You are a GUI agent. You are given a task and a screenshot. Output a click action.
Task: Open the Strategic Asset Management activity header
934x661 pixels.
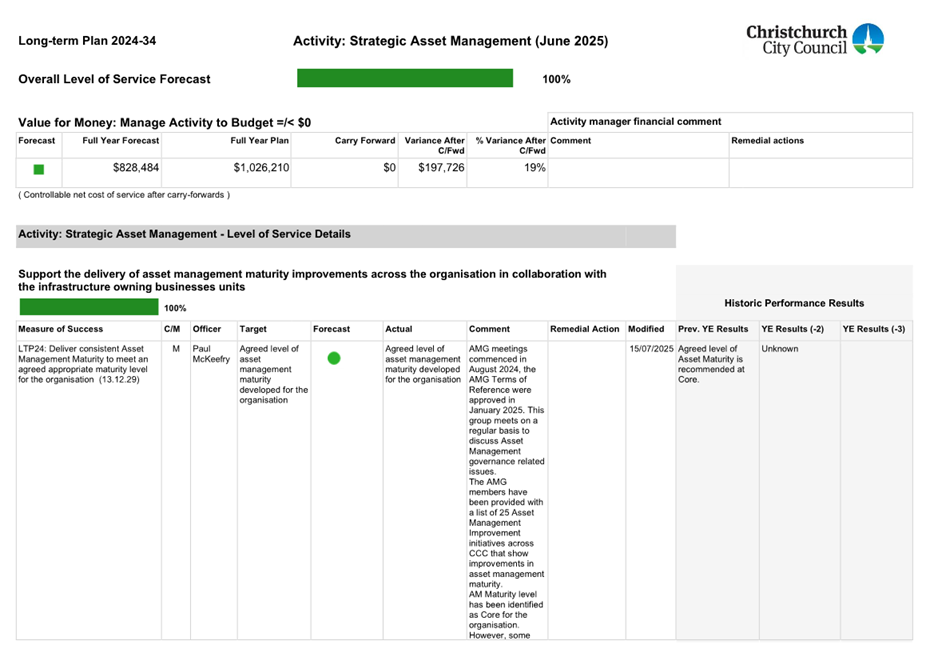[x=449, y=41]
